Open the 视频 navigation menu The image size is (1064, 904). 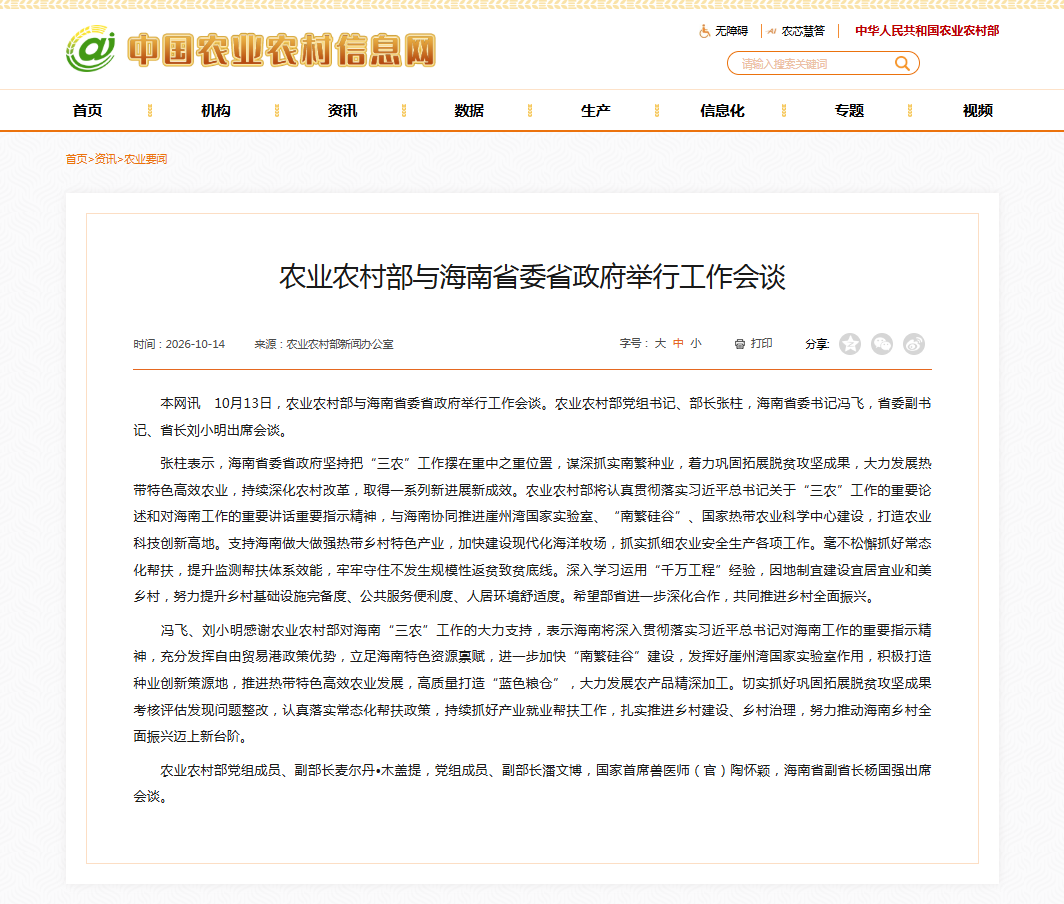point(977,111)
